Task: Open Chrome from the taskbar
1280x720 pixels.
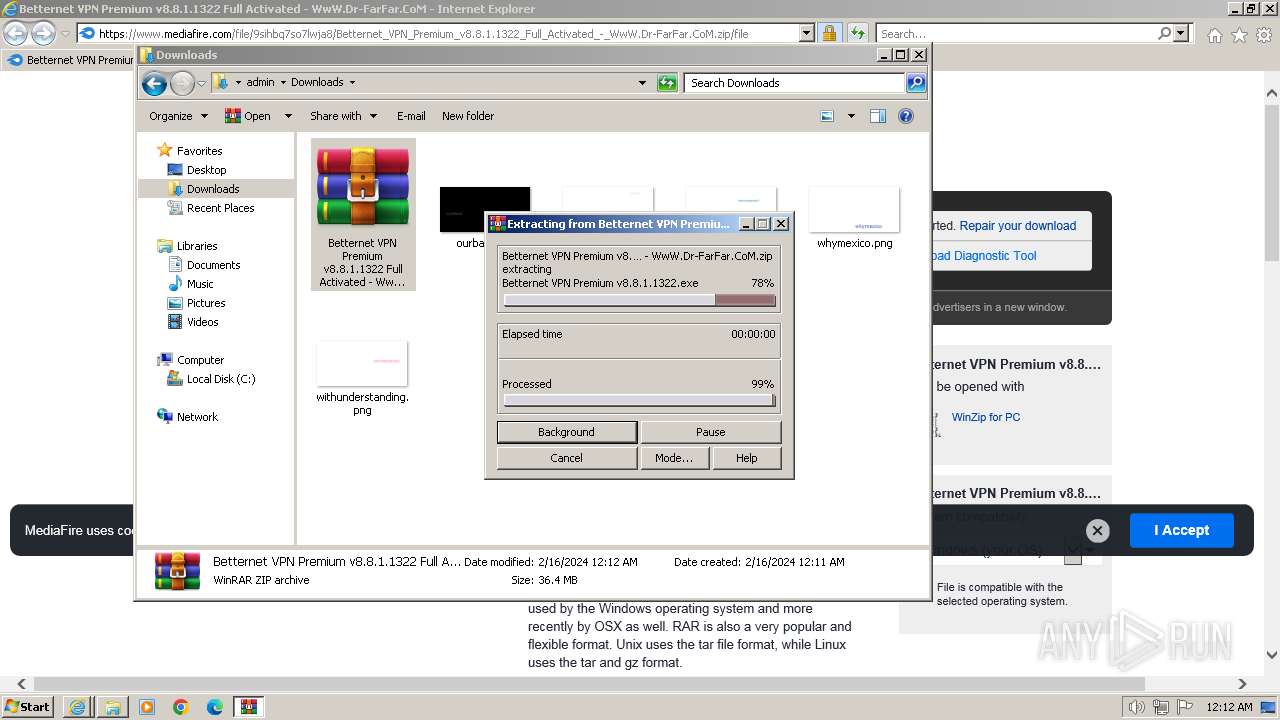Action: click(x=181, y=707)
